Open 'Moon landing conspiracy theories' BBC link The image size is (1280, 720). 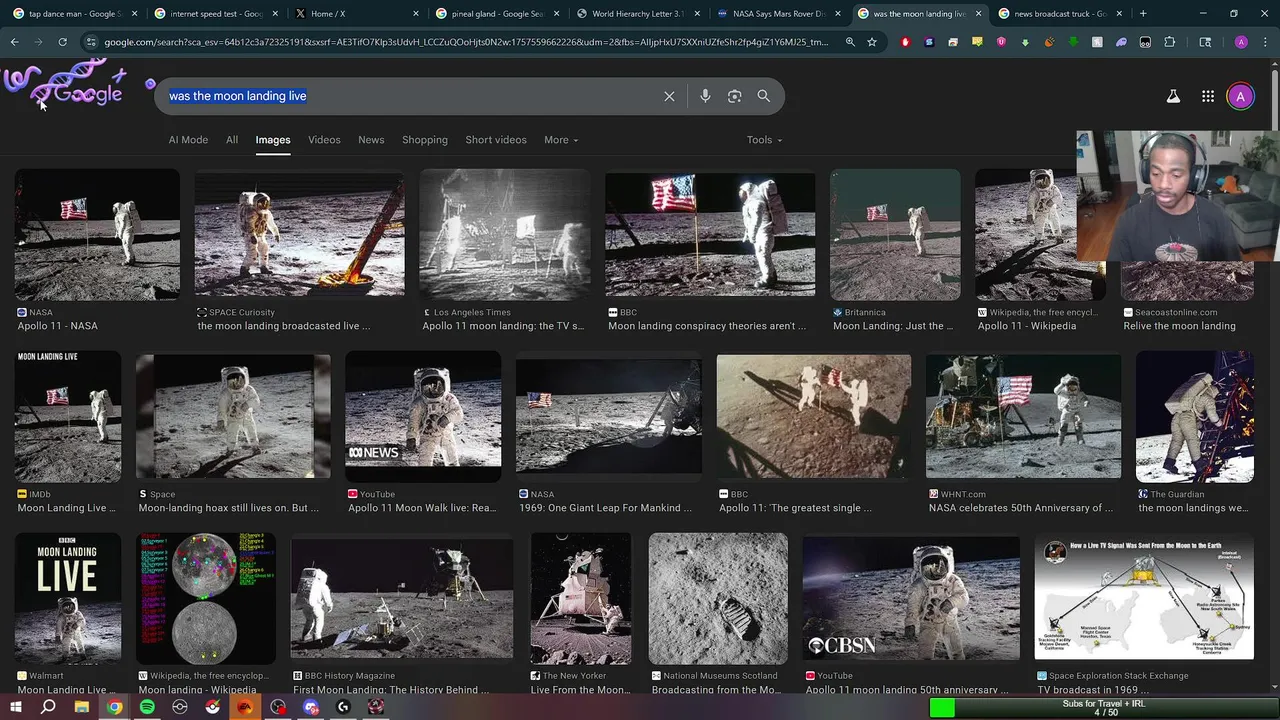coord(707,326)
